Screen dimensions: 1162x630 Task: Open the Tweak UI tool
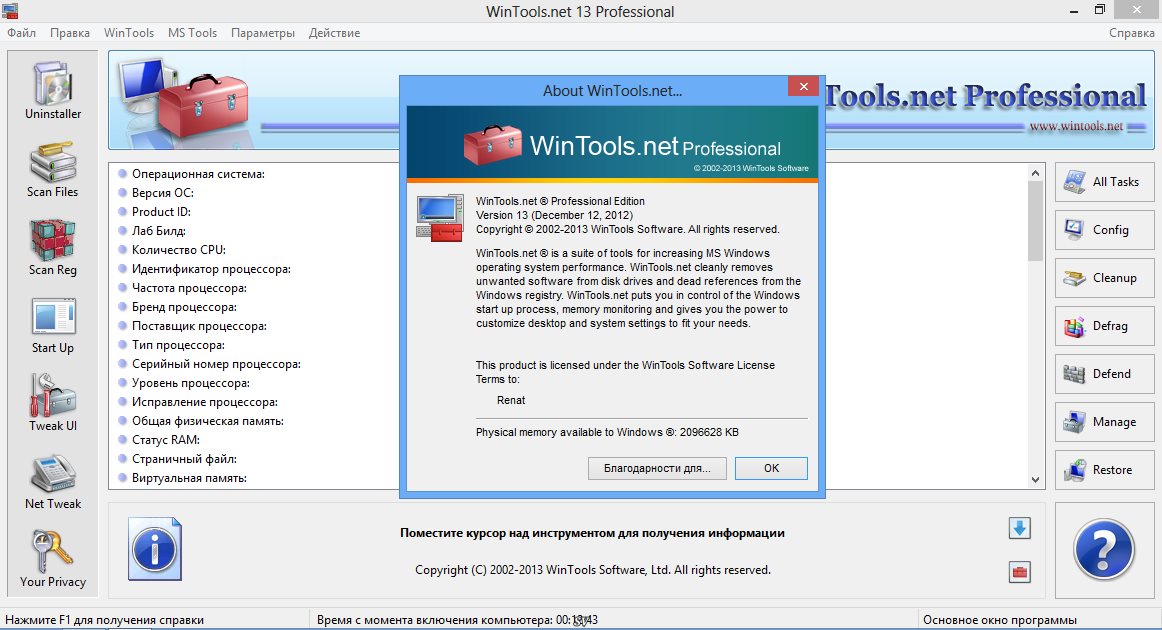click(x=53, y=403)
